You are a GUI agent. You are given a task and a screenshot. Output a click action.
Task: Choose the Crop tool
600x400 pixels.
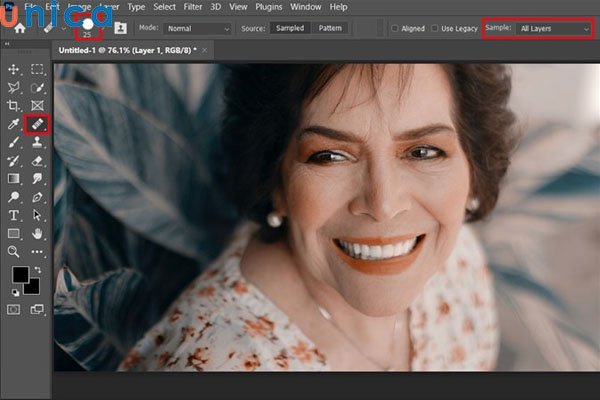point(14,105)
